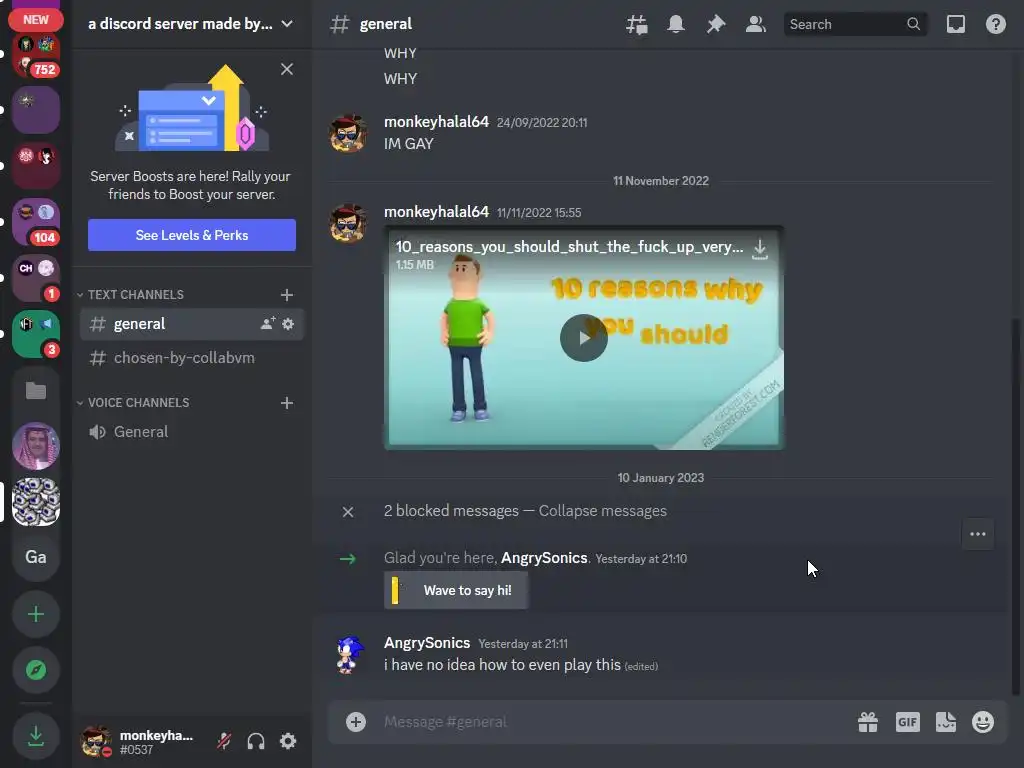The width and height of the screenshot is (1024, 768).
Task: Collapse the 2 blocked messages
Action: pos(602,511)
